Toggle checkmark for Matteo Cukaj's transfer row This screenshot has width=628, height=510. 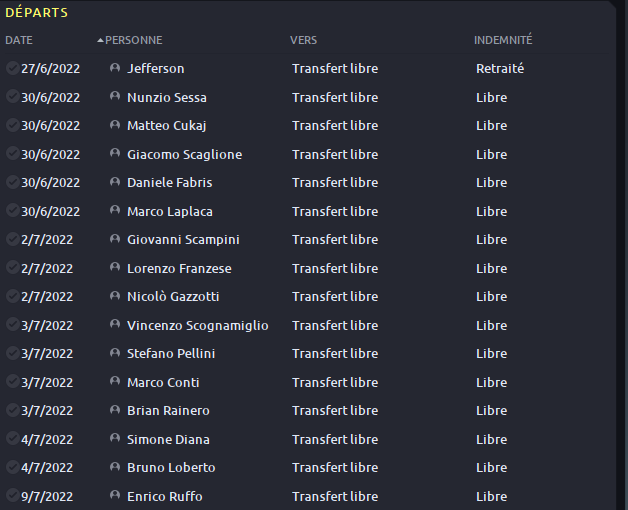pos(12,125)
